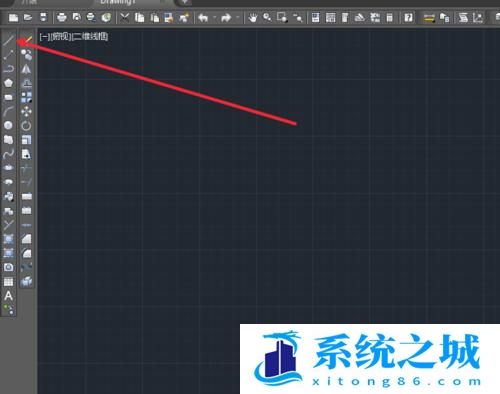The image size is (500, 394).
Task: Select the Move tool
Action: 26,111
